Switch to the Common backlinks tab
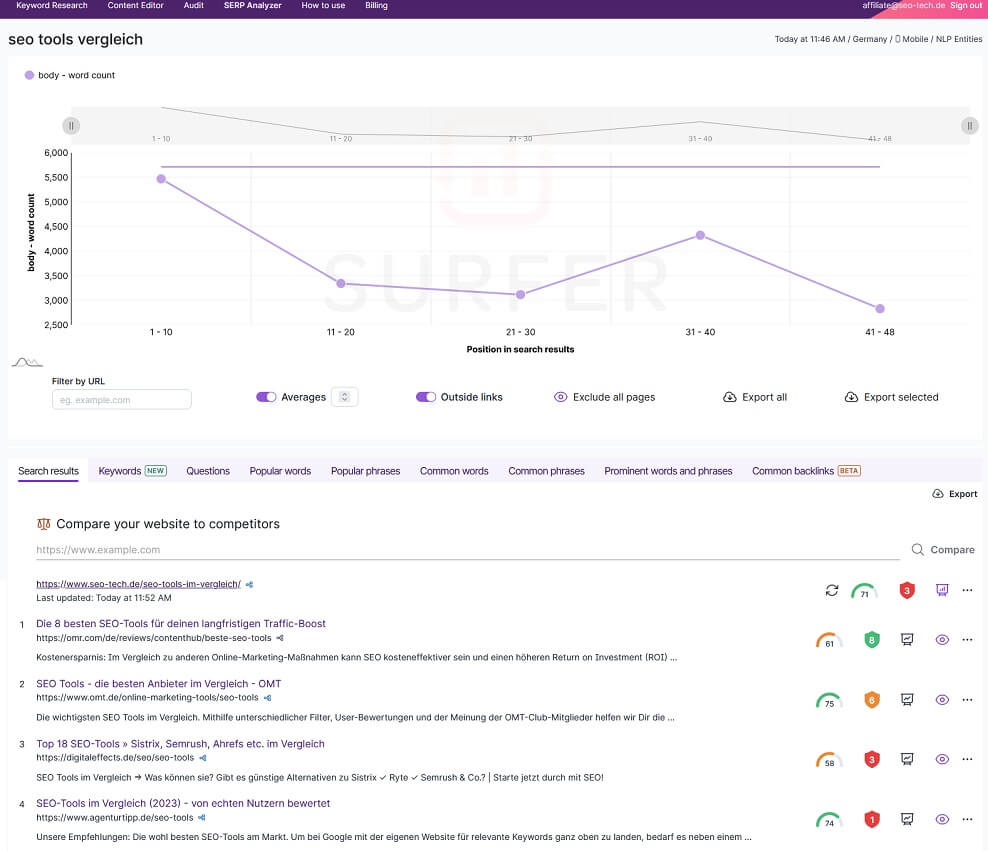The width and height of the screenshot is (988, 851). (794, 470)
